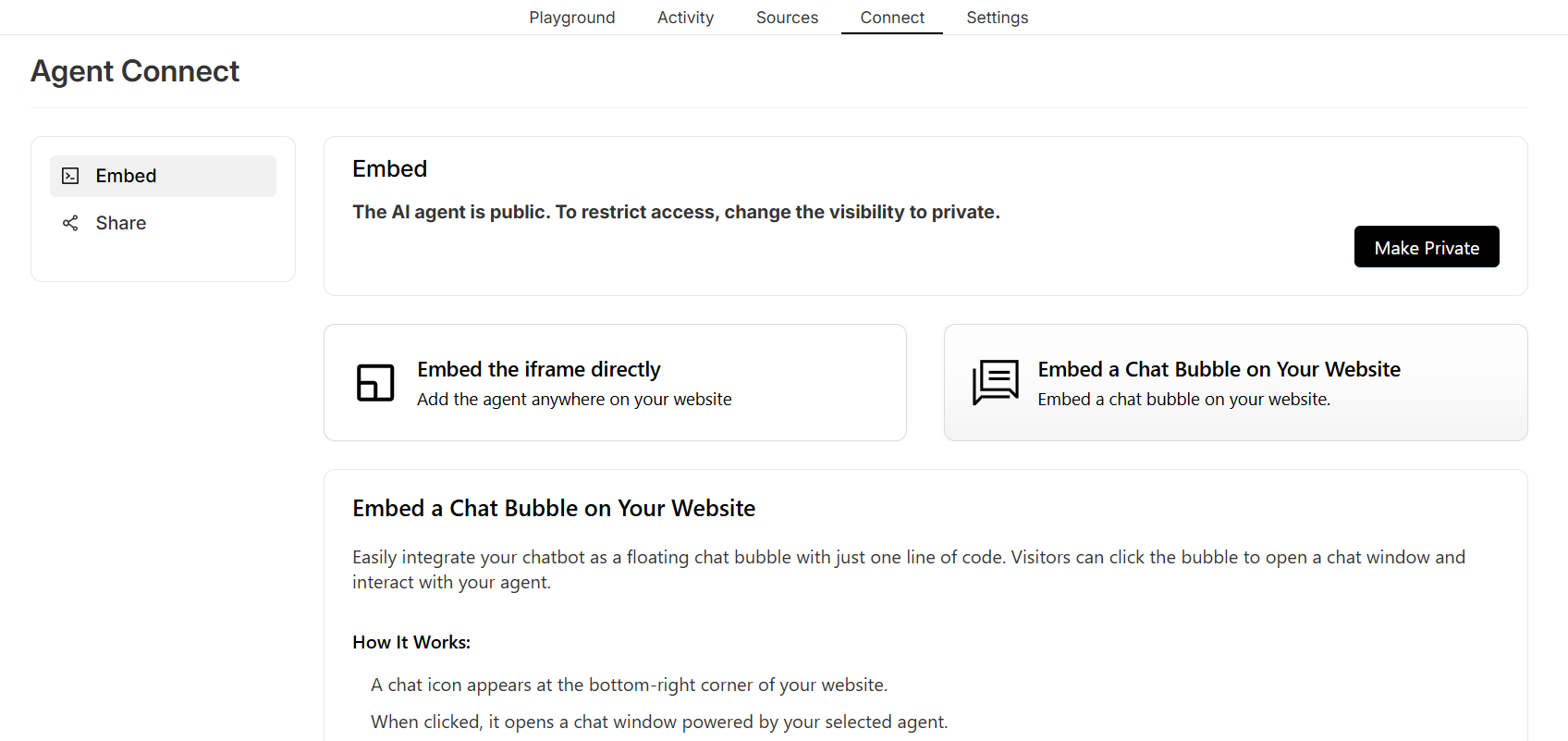Select Share in the sidebar menu
The height and width of the screenshot is (741, 1568).
click(163, 223)
